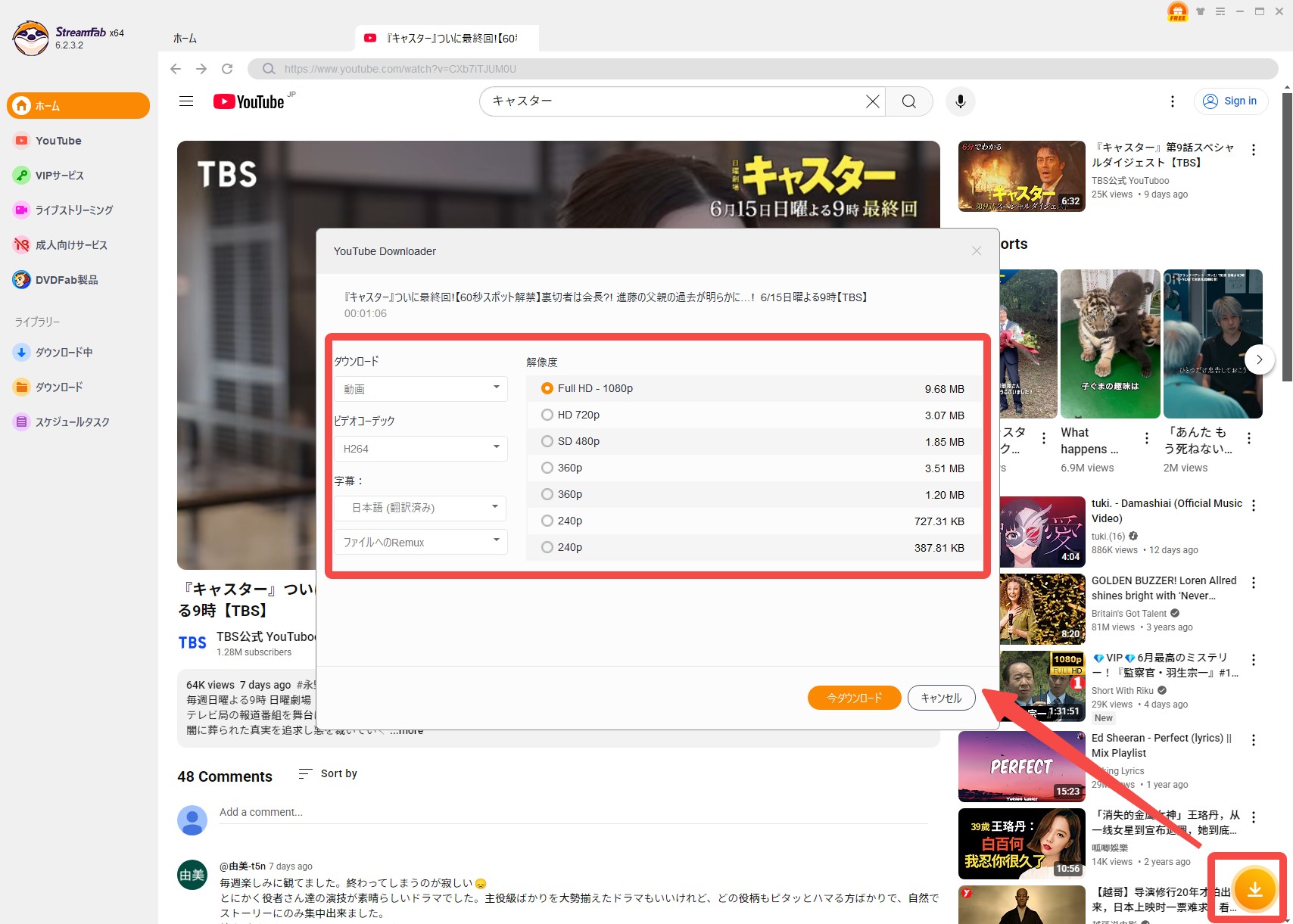Open the tiger cub short thumbnail
Image resolution: width=1293 pixels, height=924 pixels.
pyautogui.click(x=1110, y=344)
